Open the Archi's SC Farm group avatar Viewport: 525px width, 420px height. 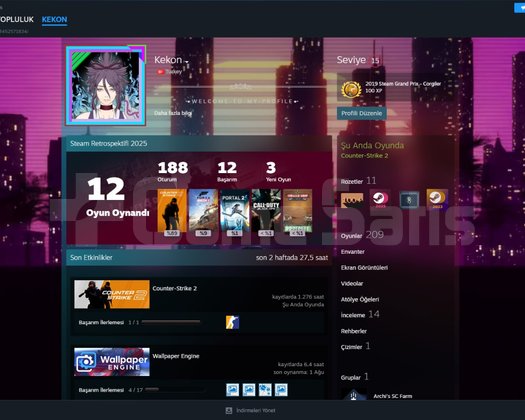coord(354,395)
